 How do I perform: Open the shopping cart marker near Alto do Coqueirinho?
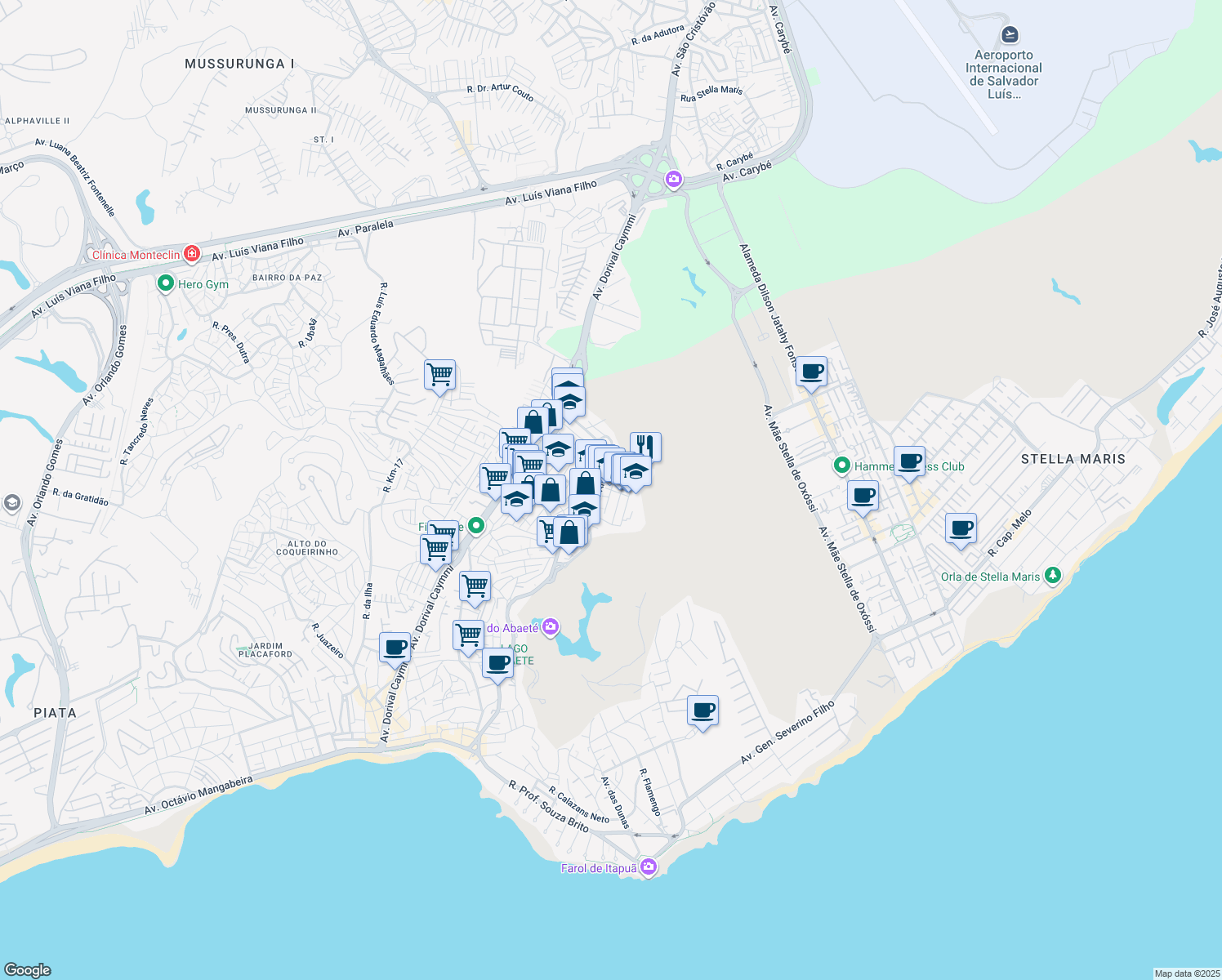(x=436, y=549)
